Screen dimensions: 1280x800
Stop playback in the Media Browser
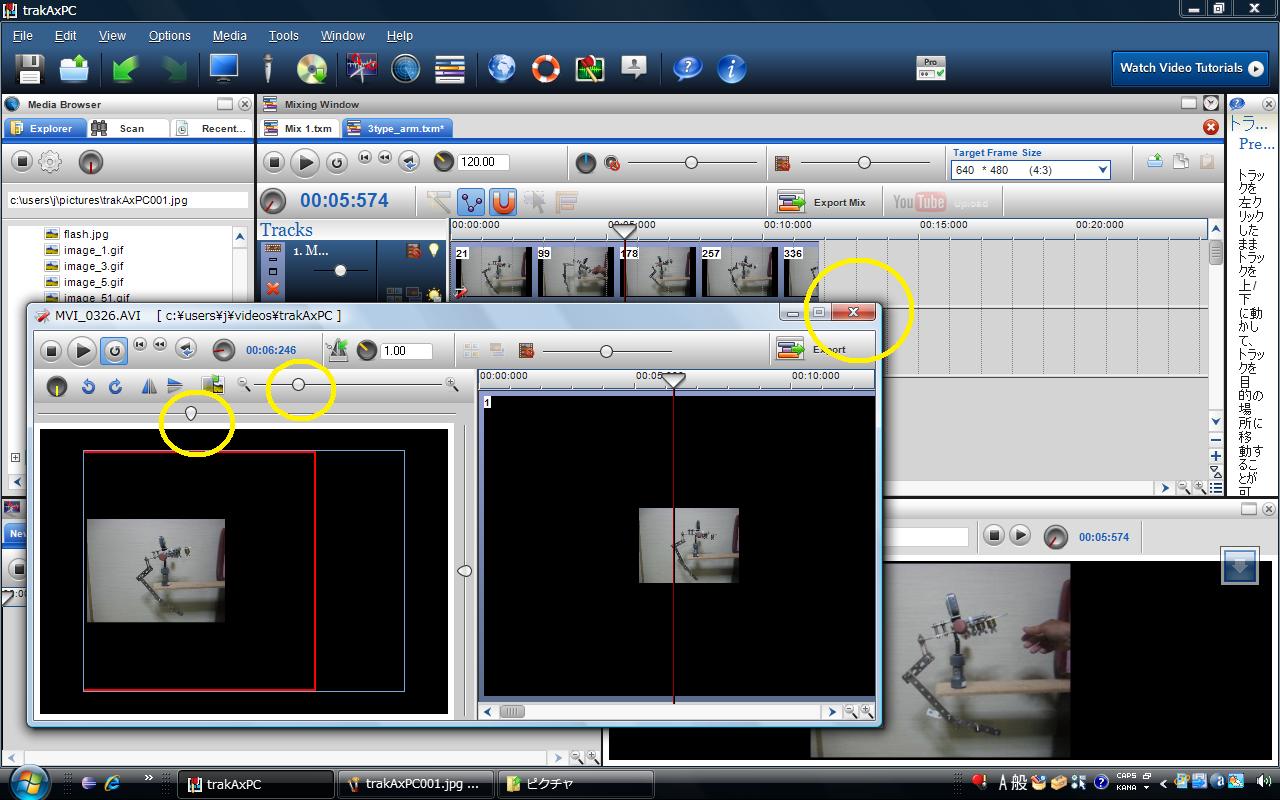point(22,161)
